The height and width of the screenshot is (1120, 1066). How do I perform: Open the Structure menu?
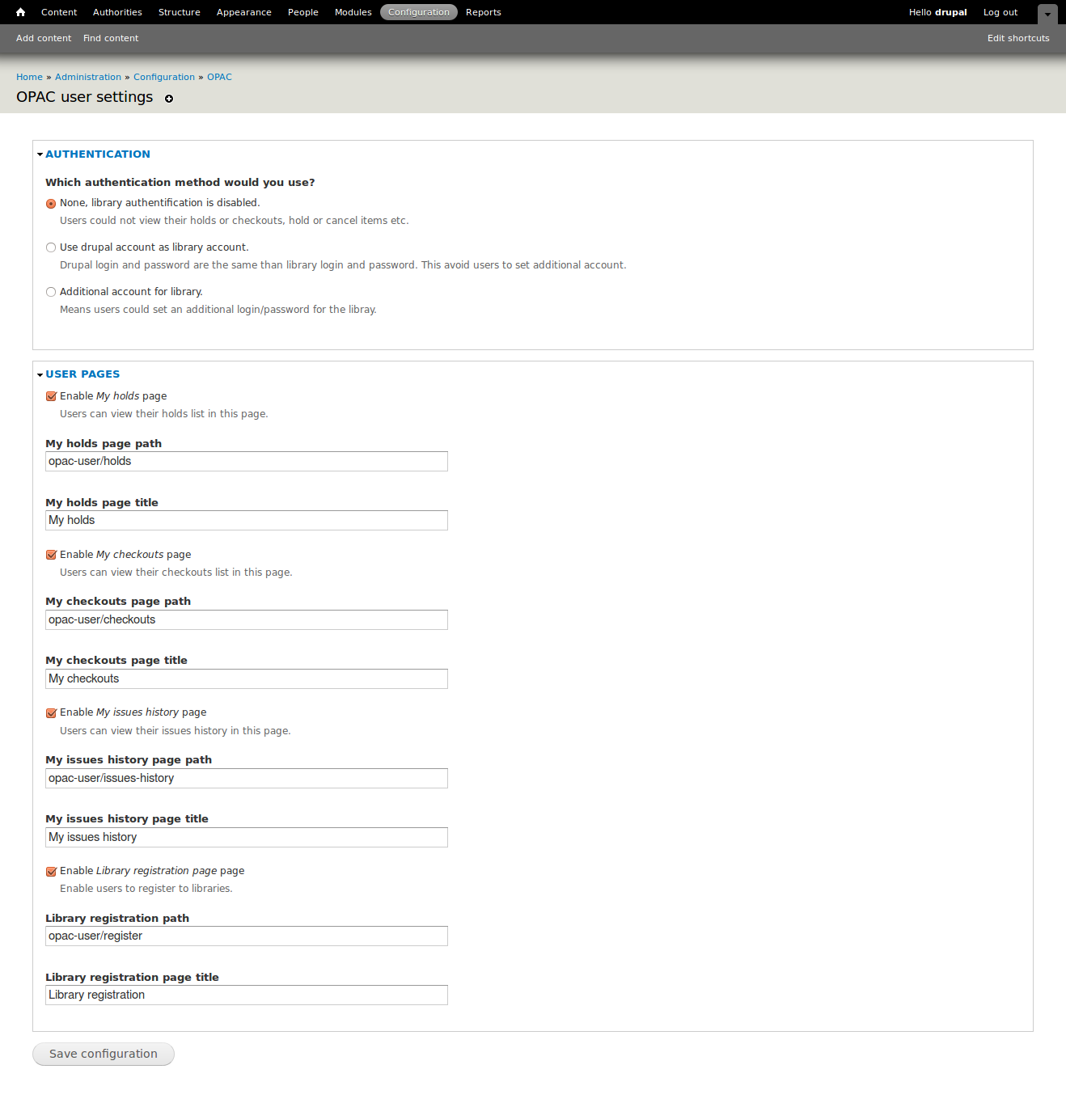pyautogui.click(x=180, y=12)
